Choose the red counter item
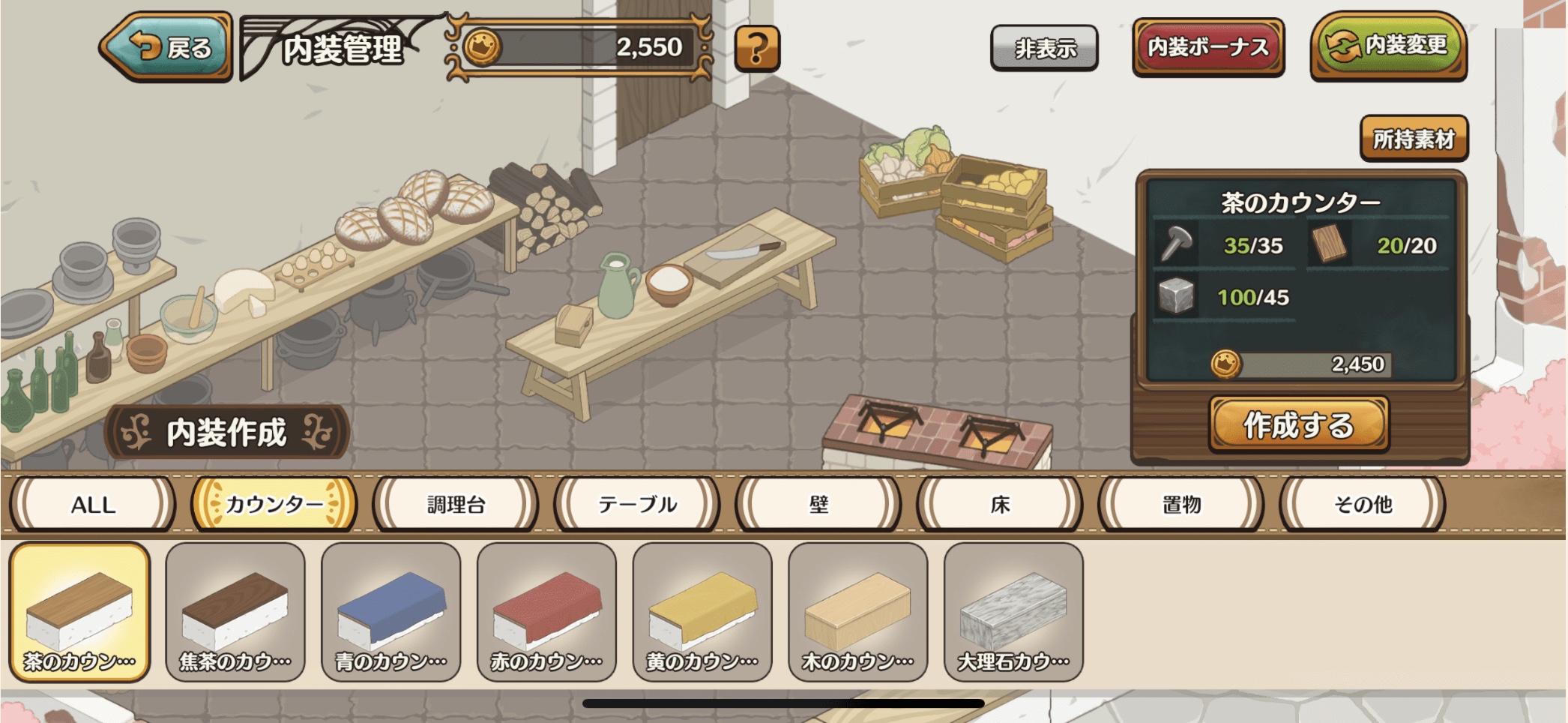Image resolution: width=1568 pixels, height=723 pixels. pyautogui.click(x=546, y=612)
